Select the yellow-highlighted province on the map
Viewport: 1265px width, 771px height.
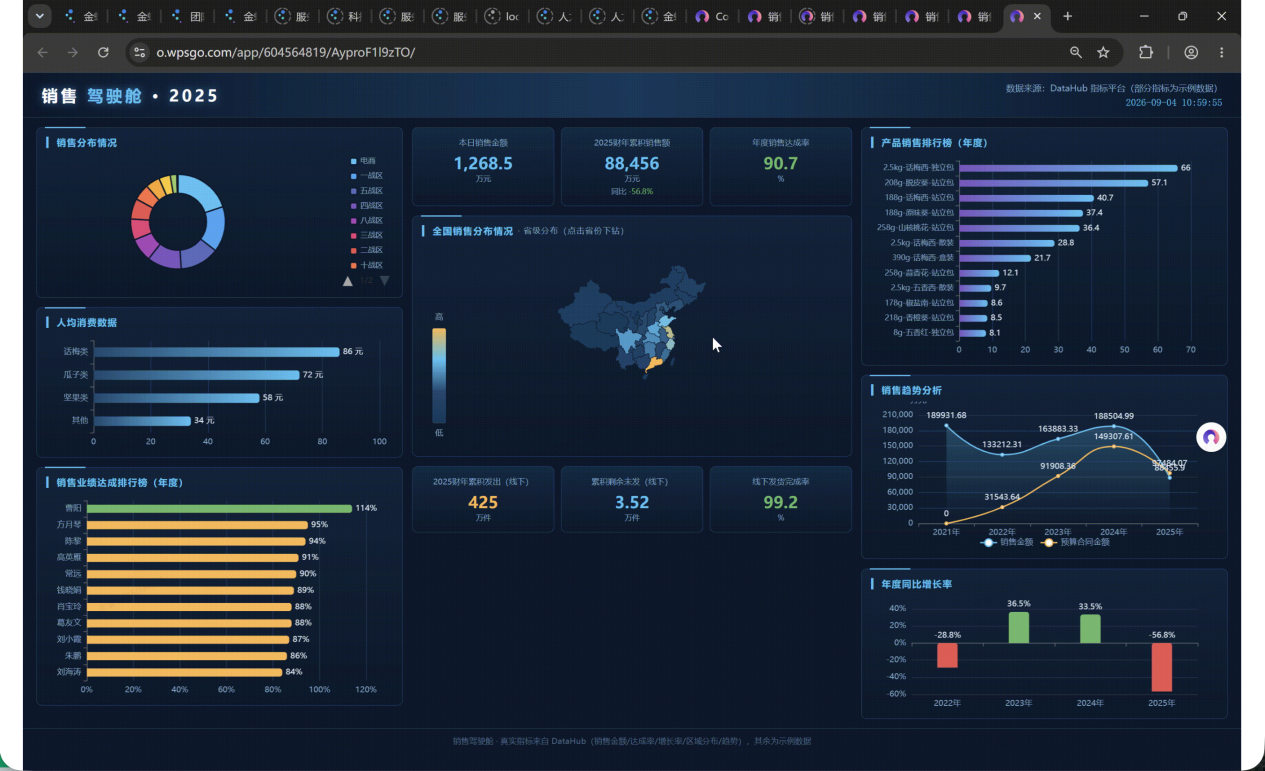655,364
